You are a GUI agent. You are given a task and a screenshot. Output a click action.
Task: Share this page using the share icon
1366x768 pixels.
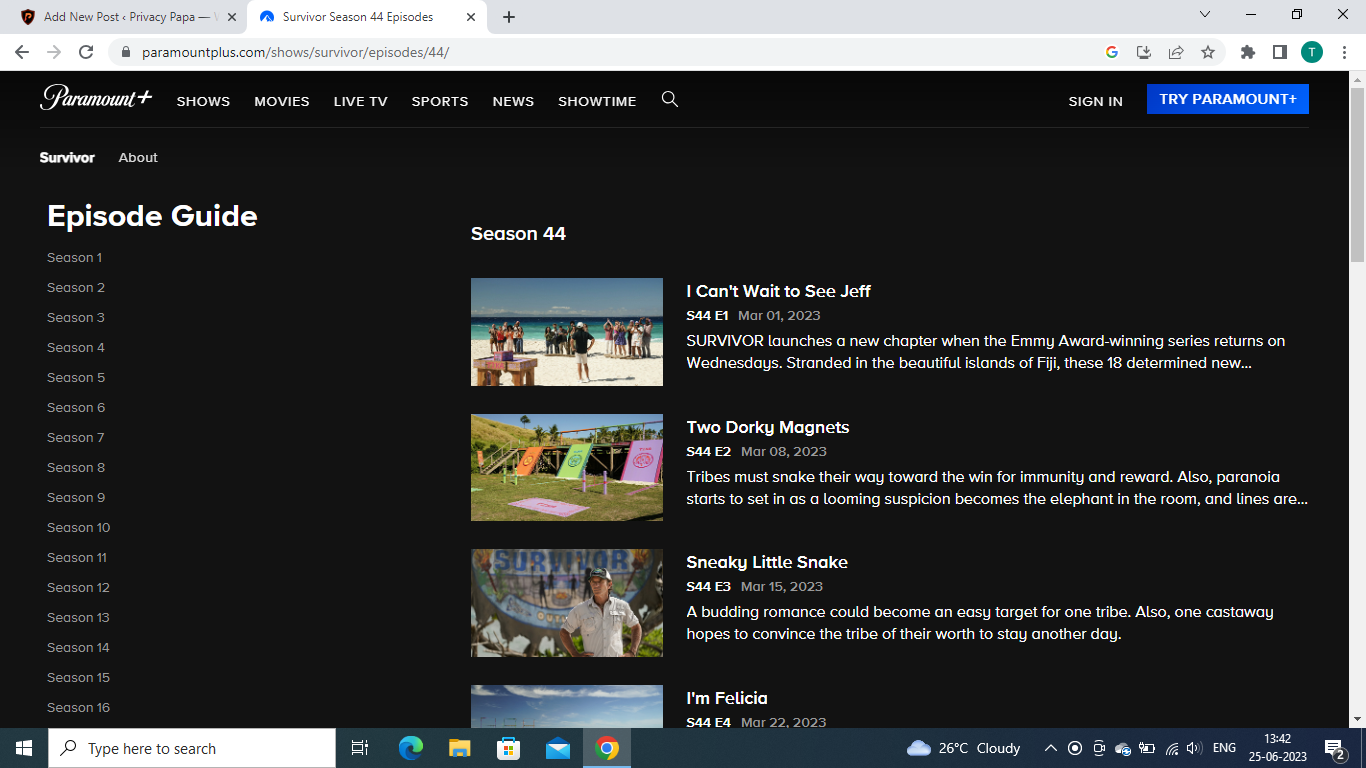[1176, 52]
